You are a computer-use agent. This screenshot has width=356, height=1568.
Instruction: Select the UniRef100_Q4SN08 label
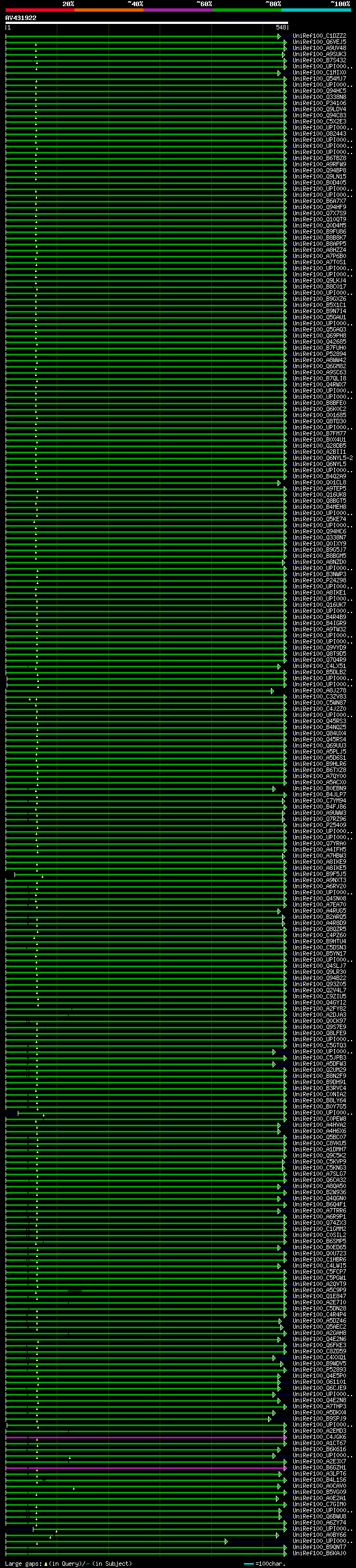click(x=319, y=898)
